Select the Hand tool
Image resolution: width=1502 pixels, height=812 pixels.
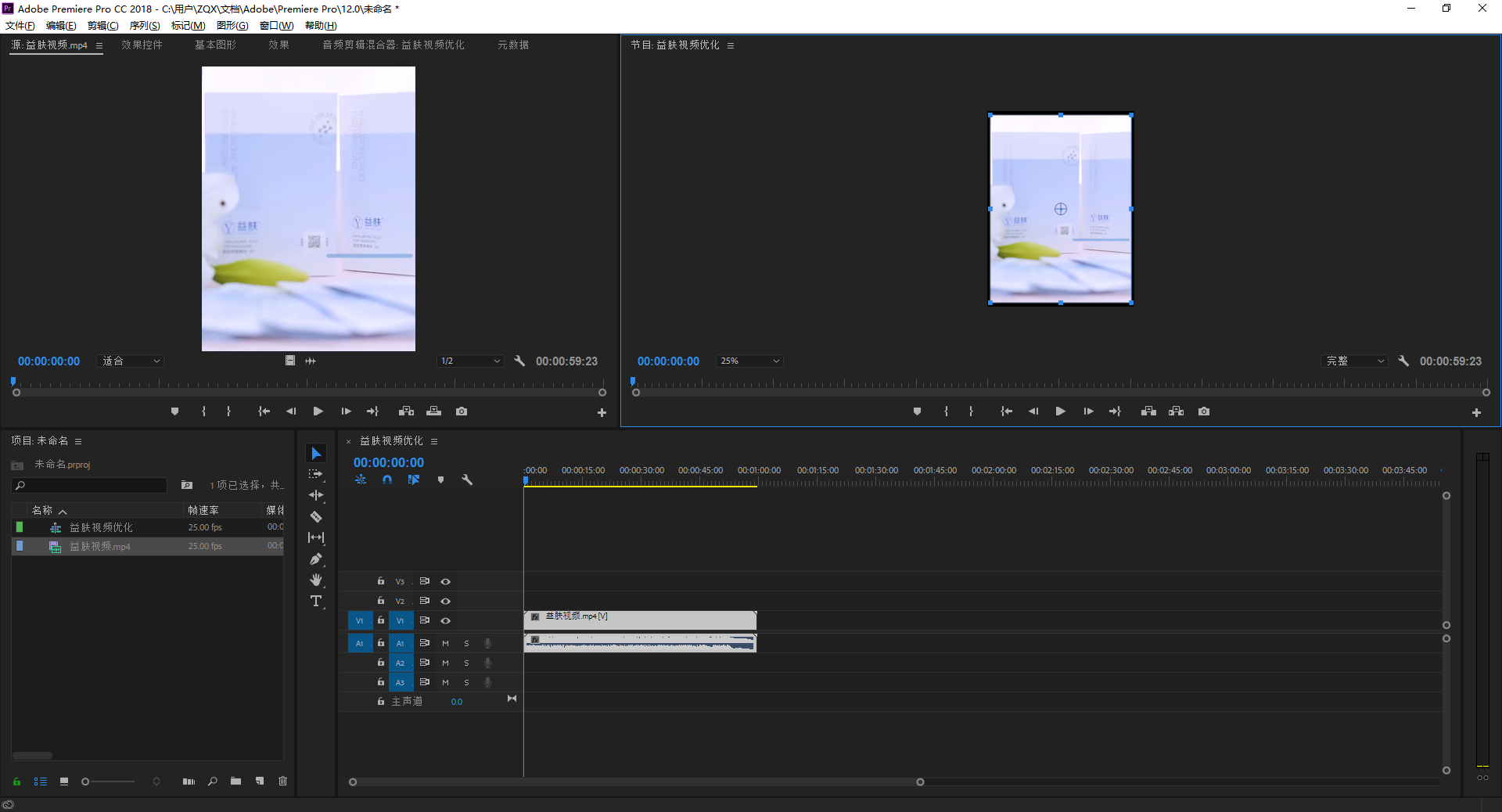(316, 580)
